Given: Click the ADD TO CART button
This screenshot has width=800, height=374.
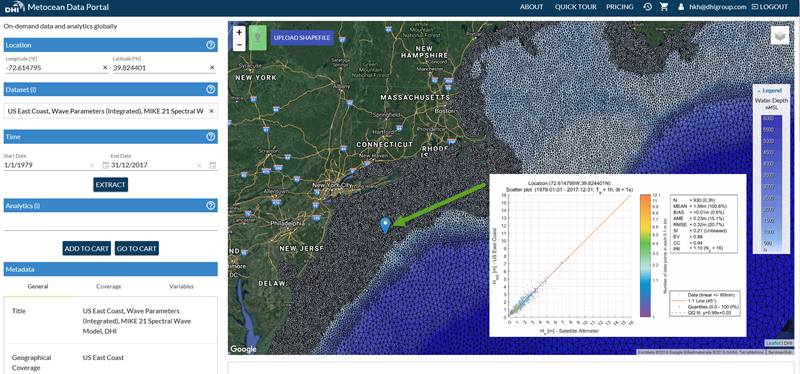Looking at the screenshot, I should click(x=87, y=248).
